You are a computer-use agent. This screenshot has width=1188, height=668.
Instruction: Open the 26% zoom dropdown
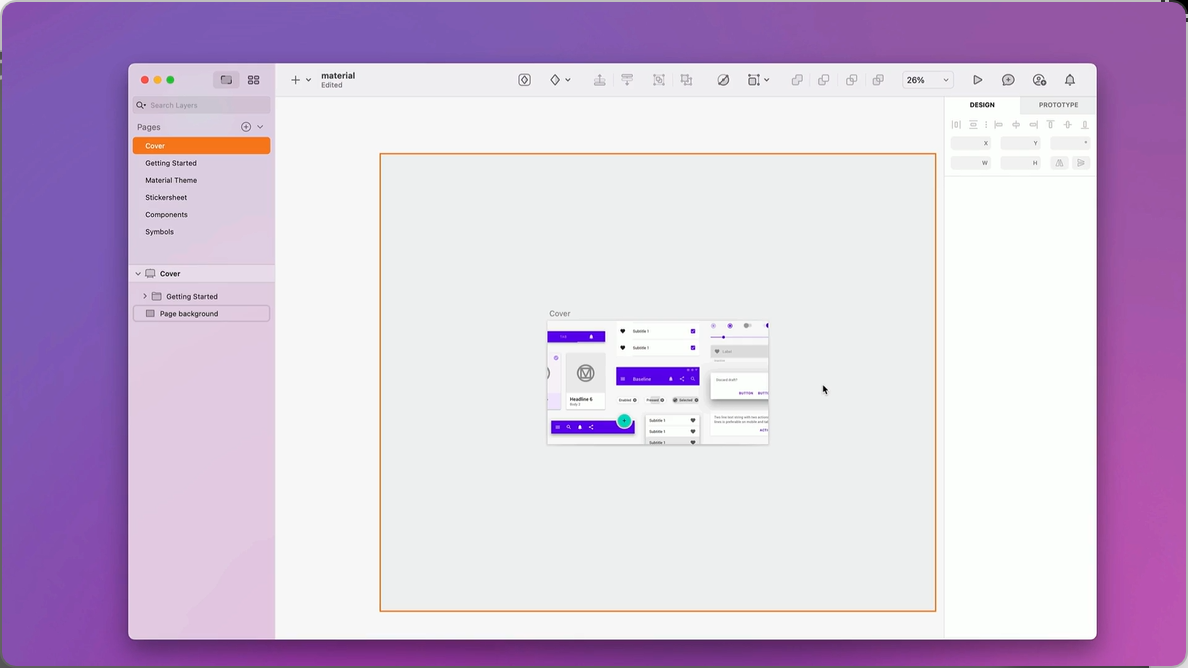[927, 80]
